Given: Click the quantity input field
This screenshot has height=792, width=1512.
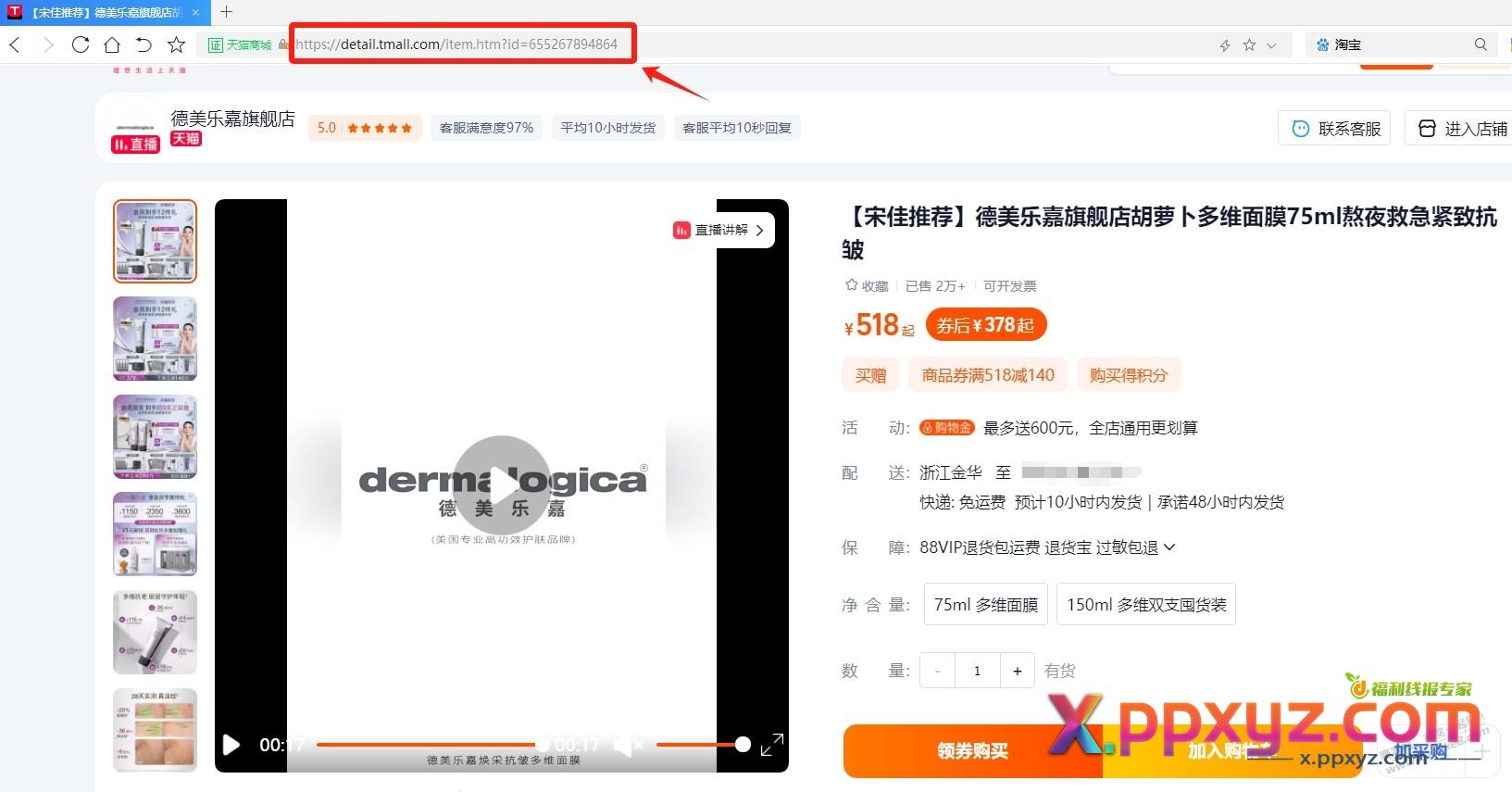Looking at the screenshot, I should [x=977, y=671].
